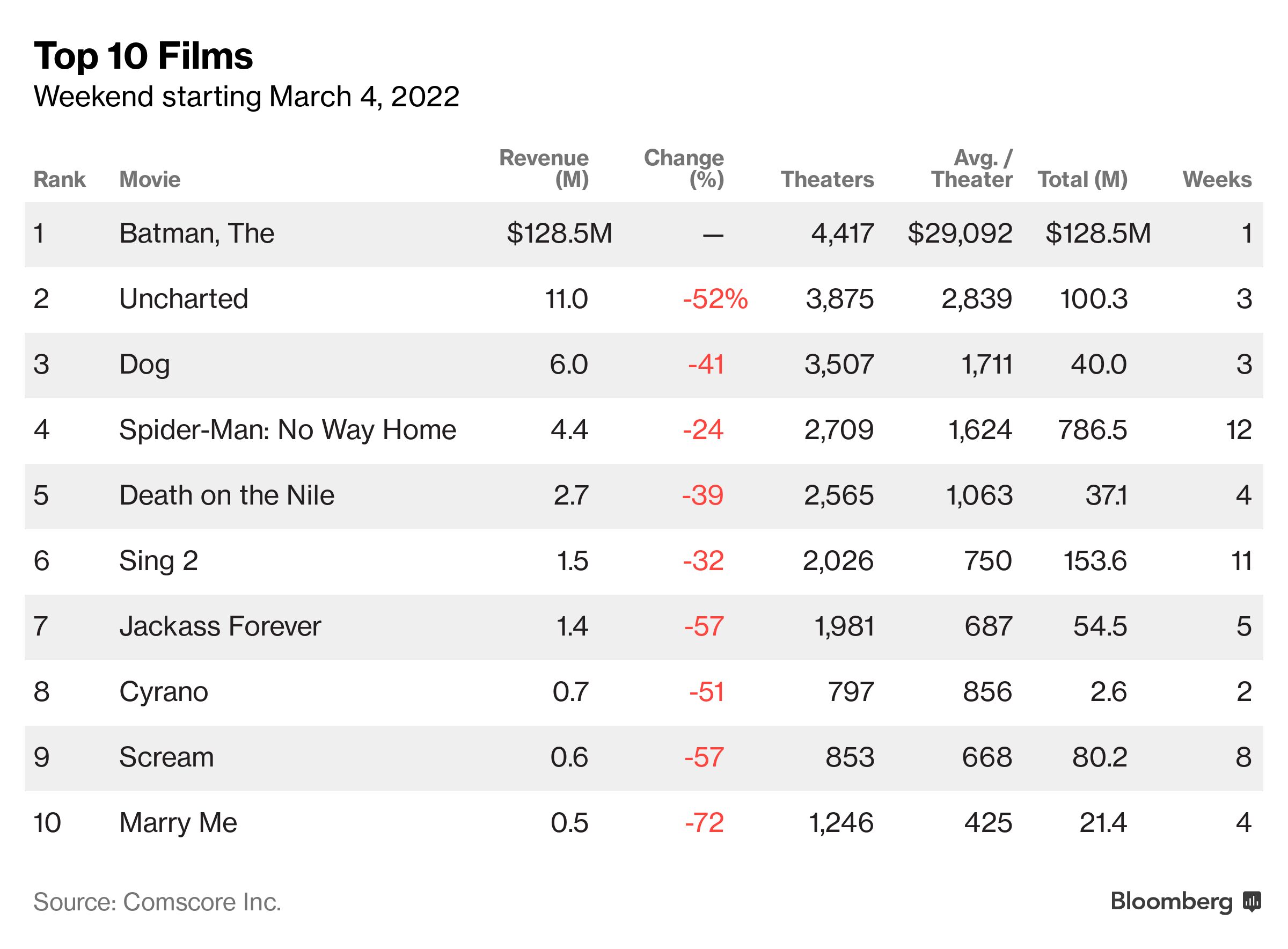Click the Source: Comscore Inc. text

point(157,902)
